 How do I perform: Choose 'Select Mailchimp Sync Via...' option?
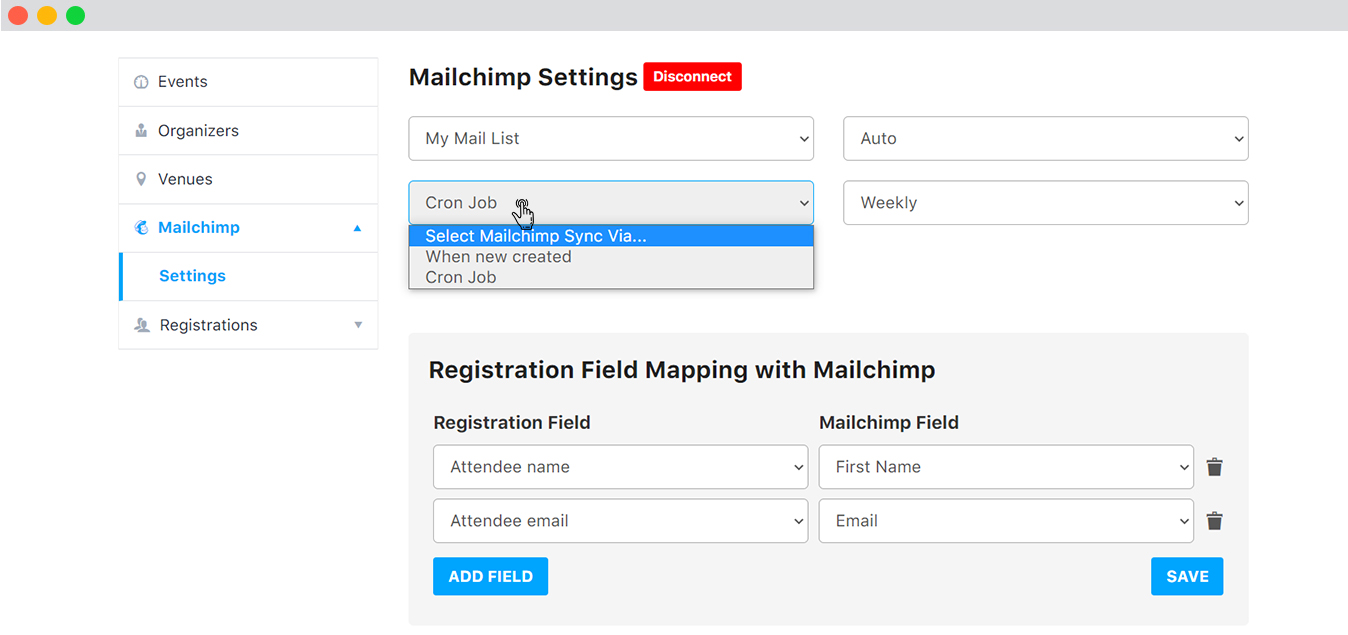pos(611,236)
